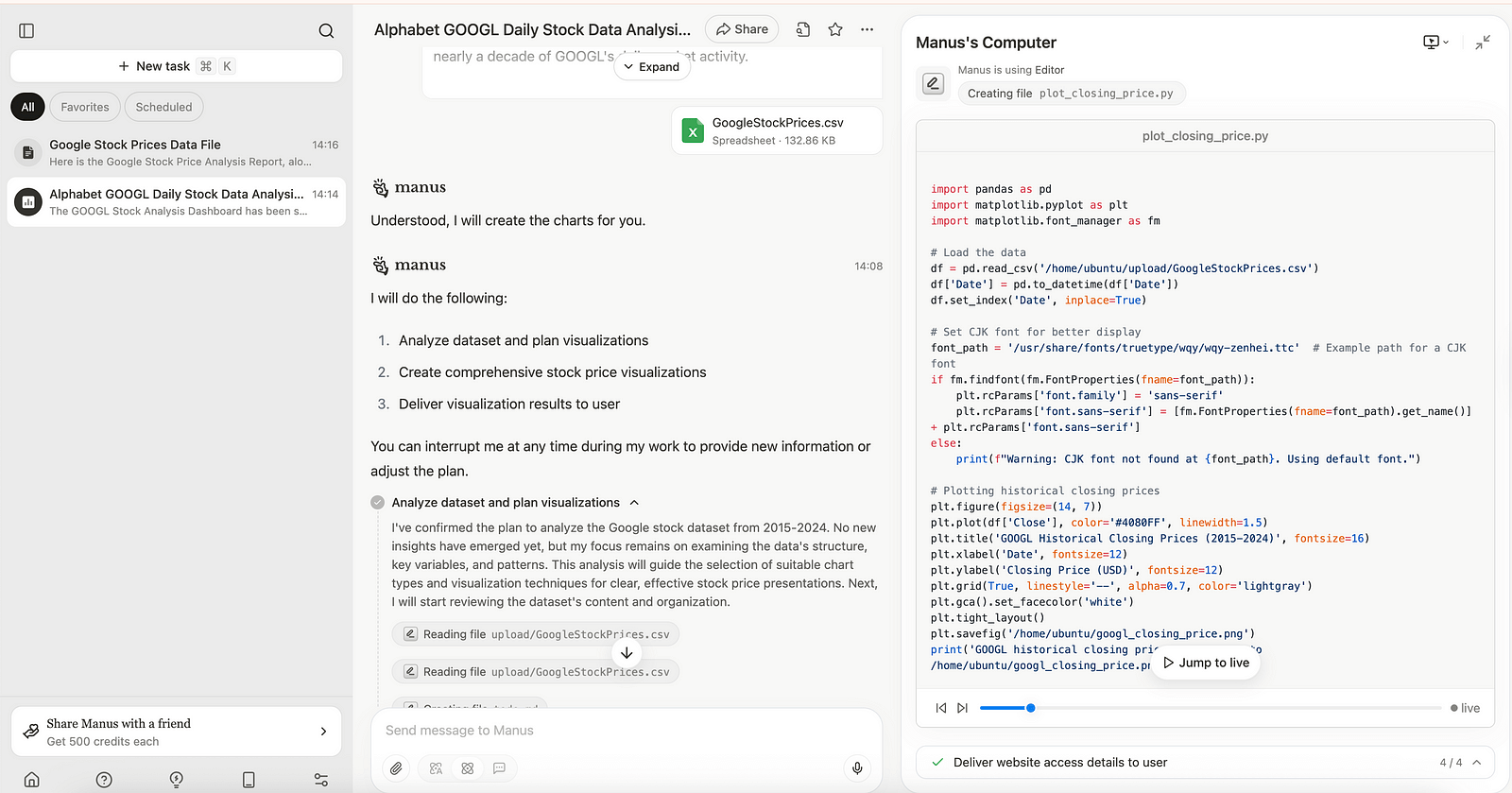
Task: Select the All filter tab
Action: click(27, 107)
